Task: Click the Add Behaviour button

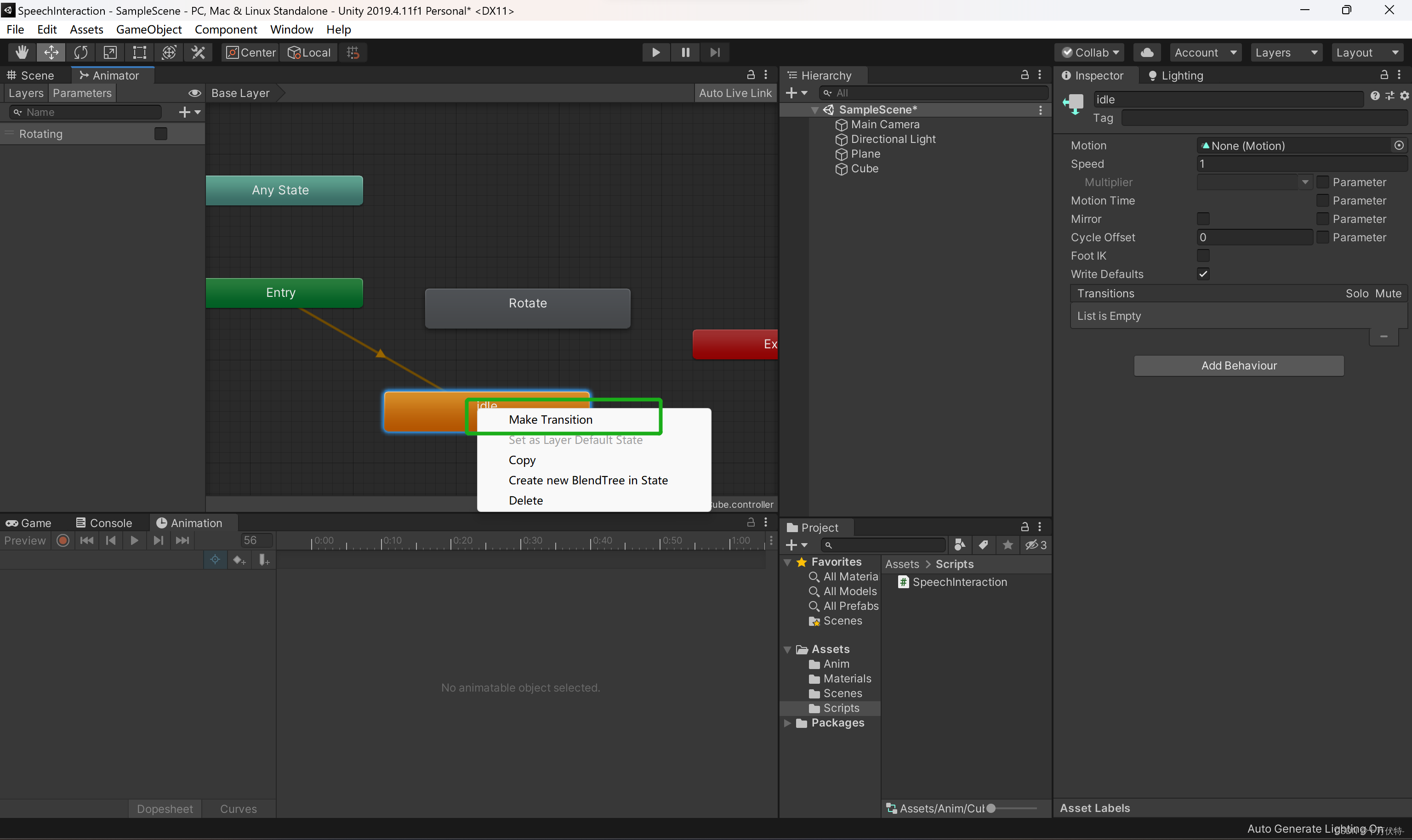Action: 1238,366
